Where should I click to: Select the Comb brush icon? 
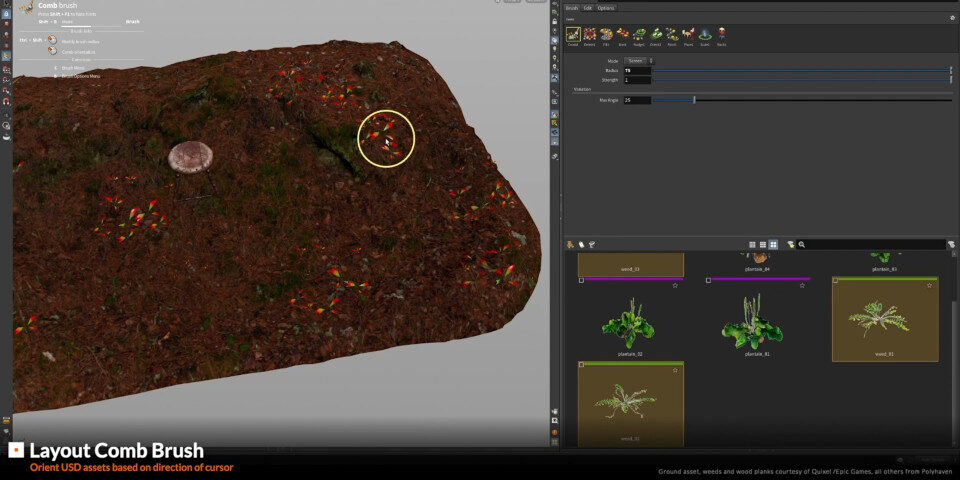pyautogui.click(x=573, y=35)
